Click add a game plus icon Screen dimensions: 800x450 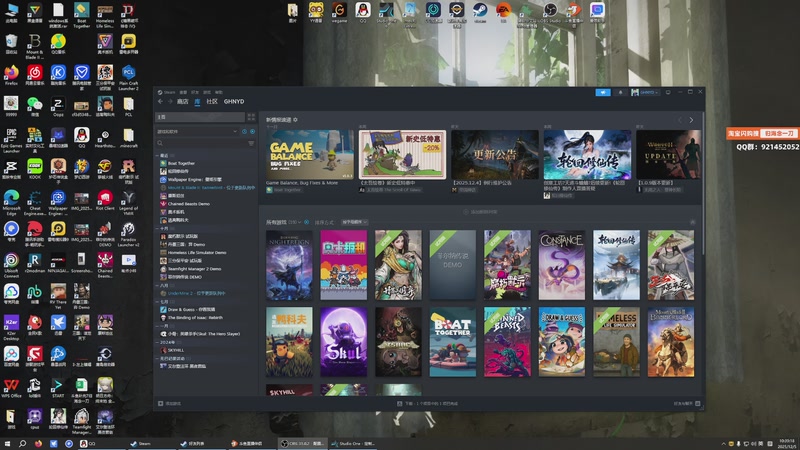tap(161, 403)
